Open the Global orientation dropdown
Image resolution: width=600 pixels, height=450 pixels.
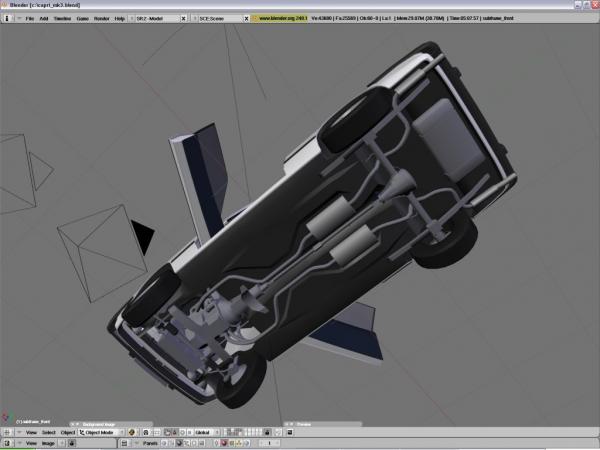tap(206, 432)
